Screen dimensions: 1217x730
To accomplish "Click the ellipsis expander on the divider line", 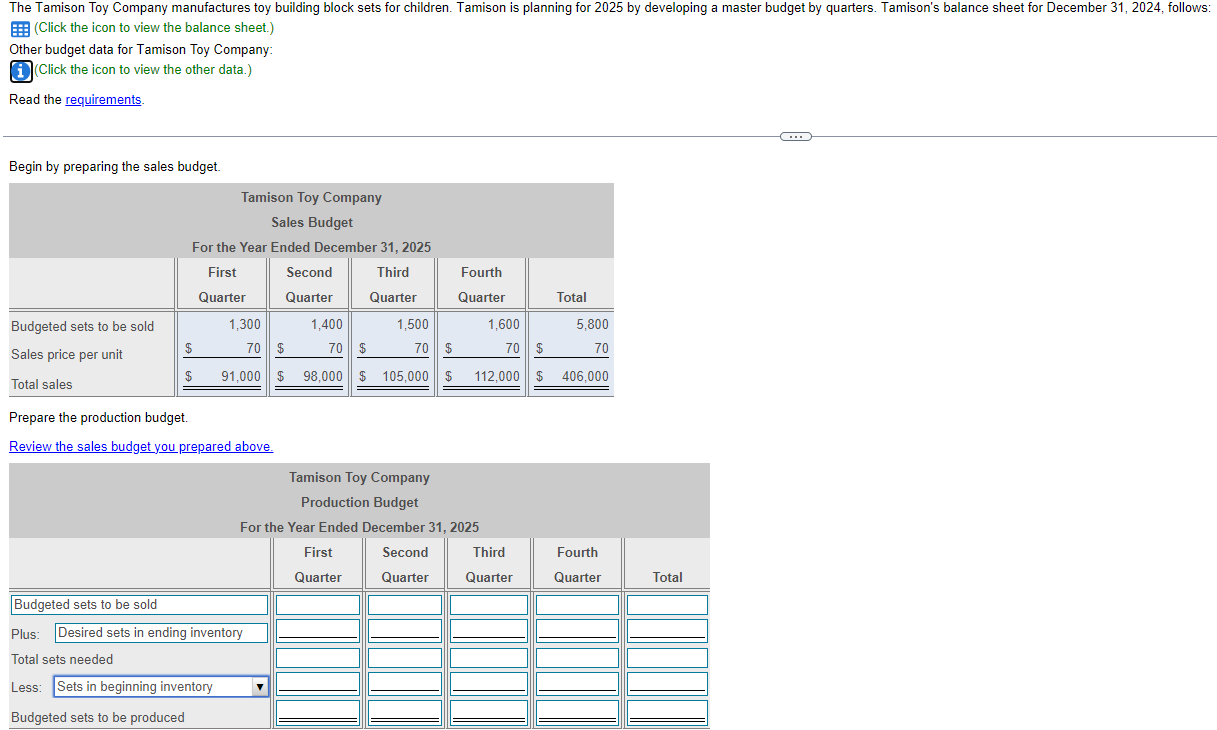I will [796, 136].
